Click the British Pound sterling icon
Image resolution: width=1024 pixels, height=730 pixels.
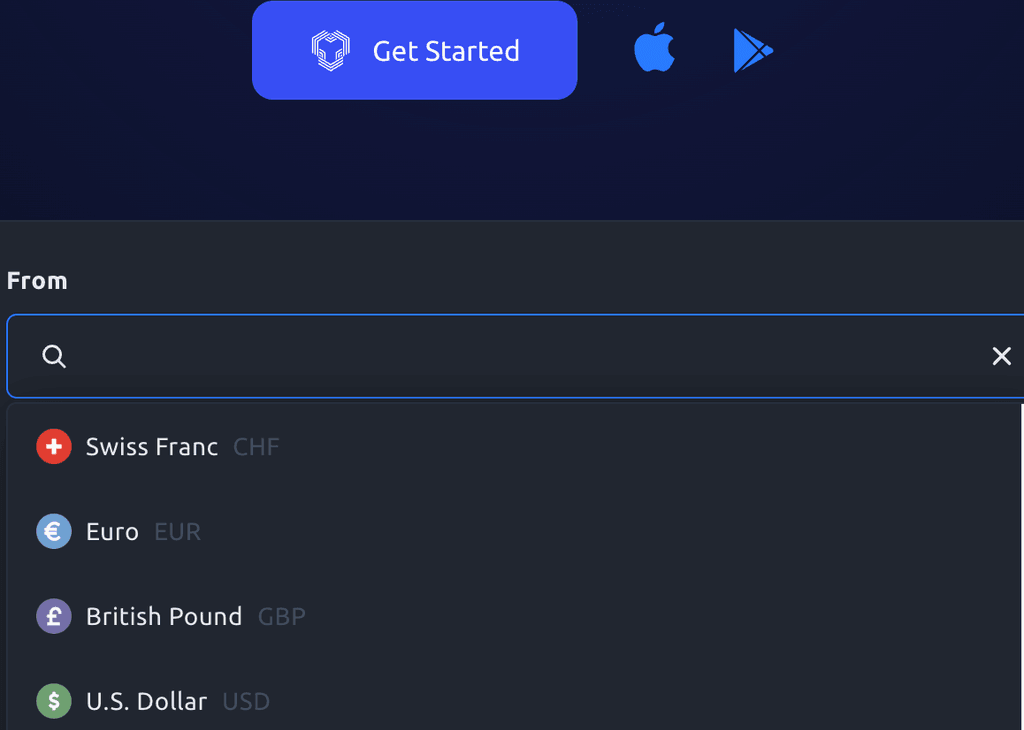tap(53, 616)
